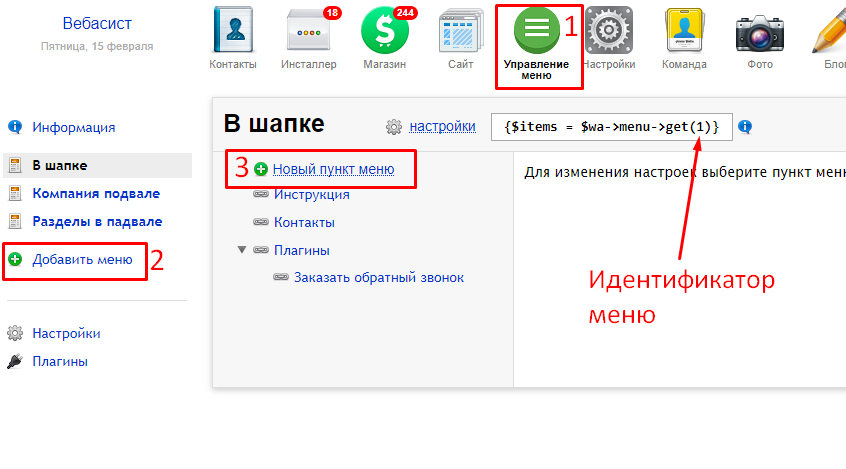The image size is (846, 469).
Task: Open the Инсталлер app icon
Action: (308, 32)
